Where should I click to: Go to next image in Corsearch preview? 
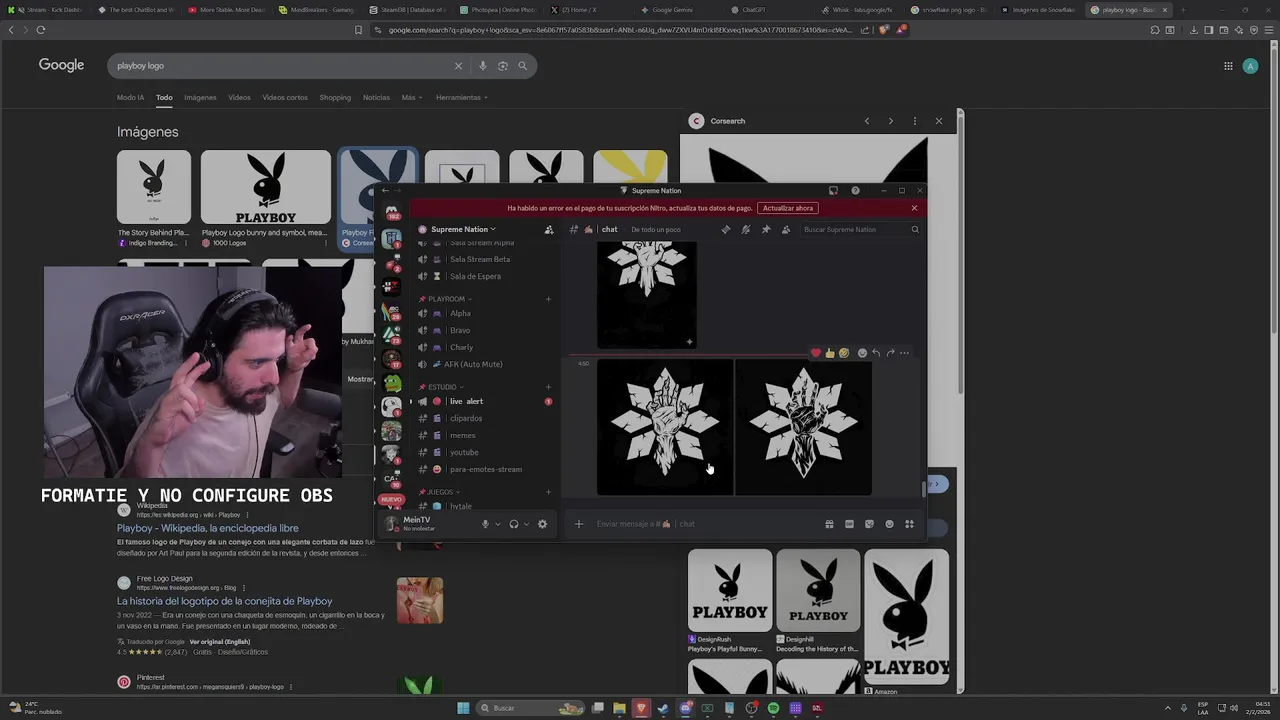[x=890, y=121]
